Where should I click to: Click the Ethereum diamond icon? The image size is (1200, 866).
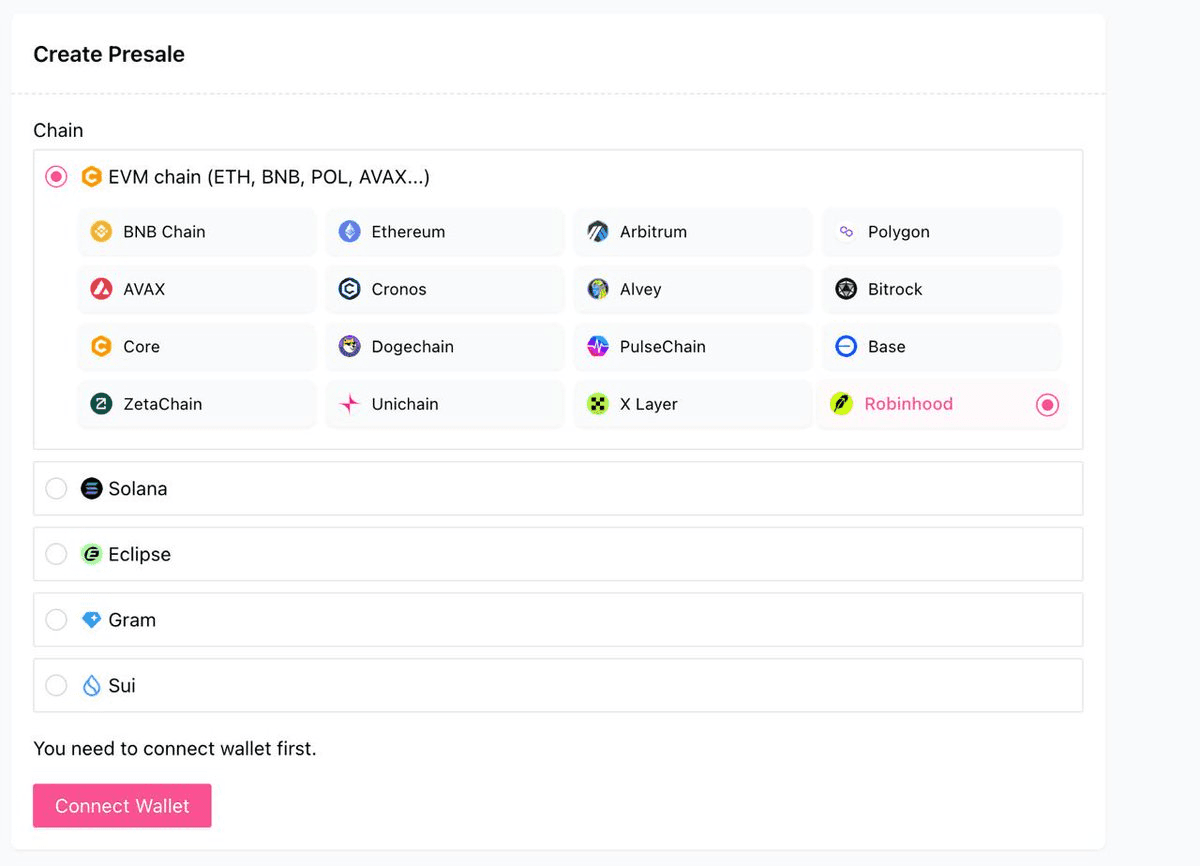tap(349, 232)
